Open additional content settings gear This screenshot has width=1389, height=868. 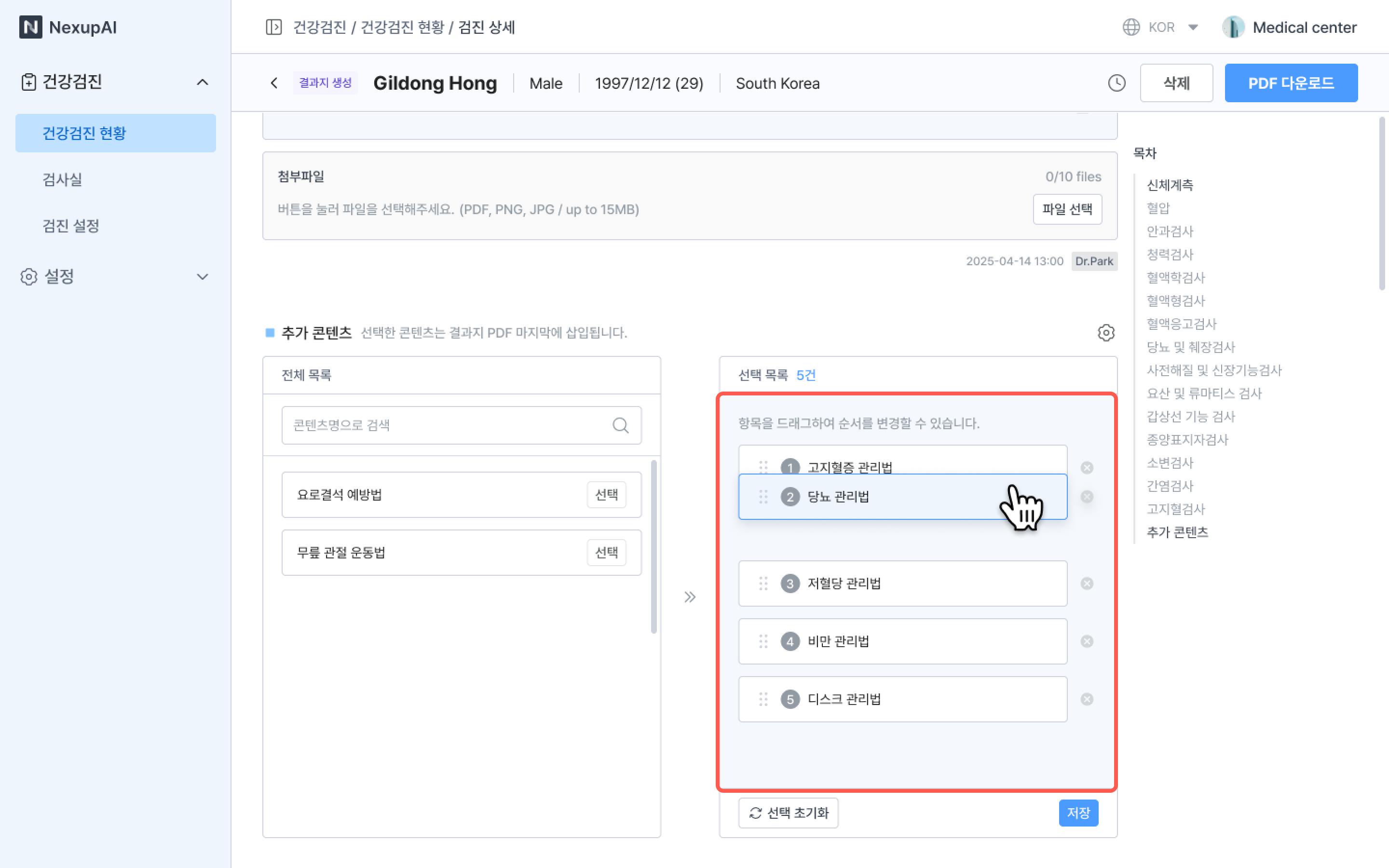(x=1106, y=333)
